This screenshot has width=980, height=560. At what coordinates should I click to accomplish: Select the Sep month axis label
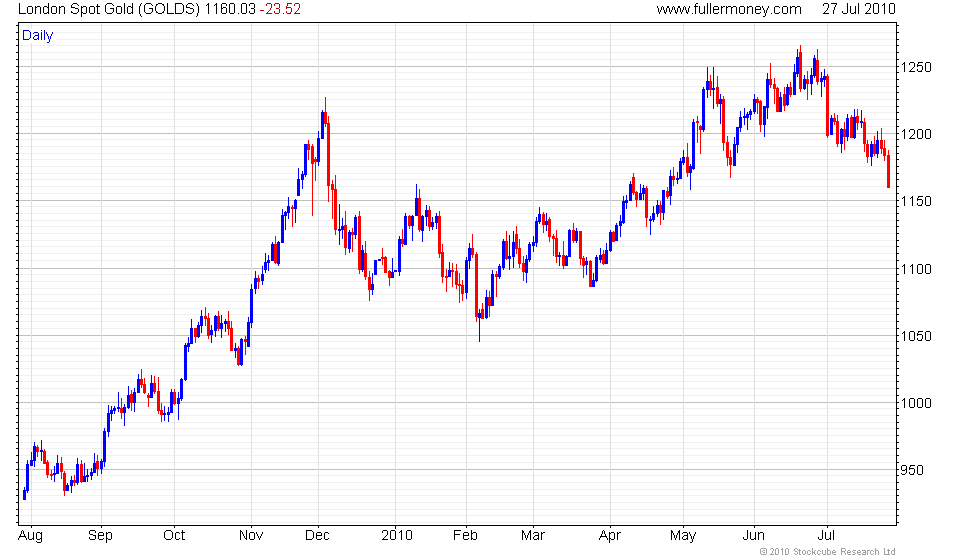click(100, 536)
